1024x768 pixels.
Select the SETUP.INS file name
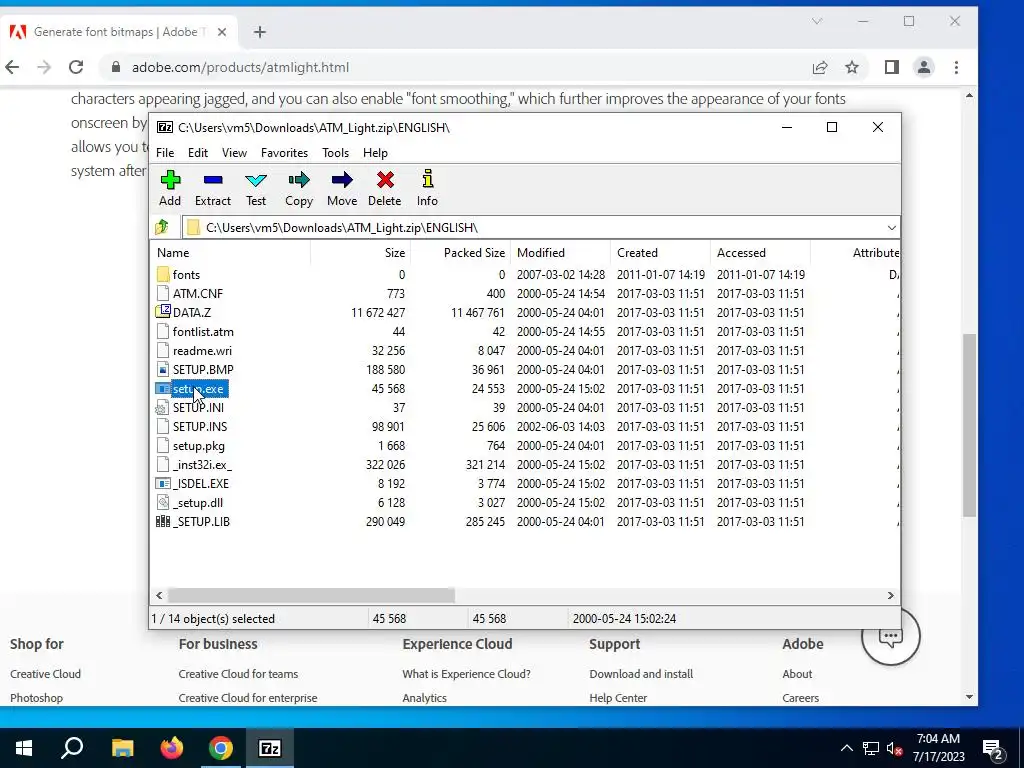(x=200, y=427)
